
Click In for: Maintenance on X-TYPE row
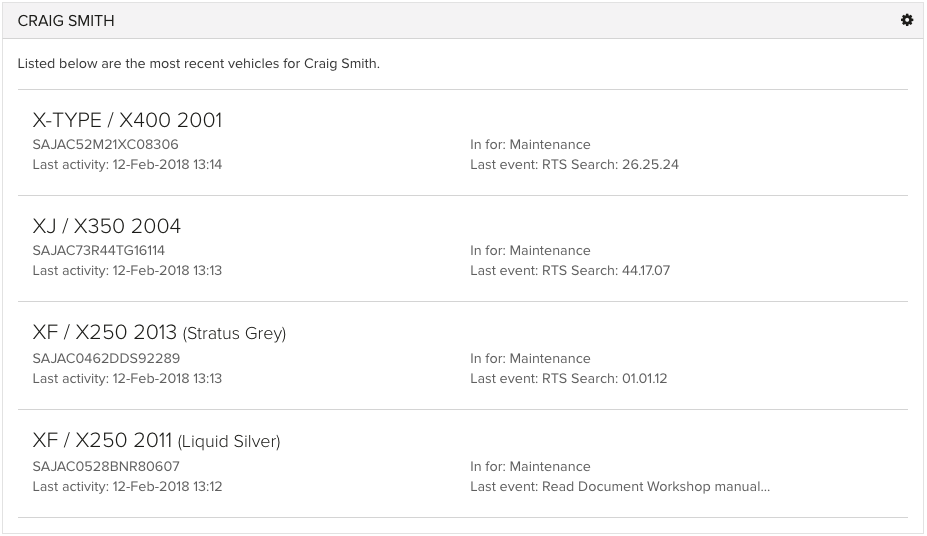point(530,144)
